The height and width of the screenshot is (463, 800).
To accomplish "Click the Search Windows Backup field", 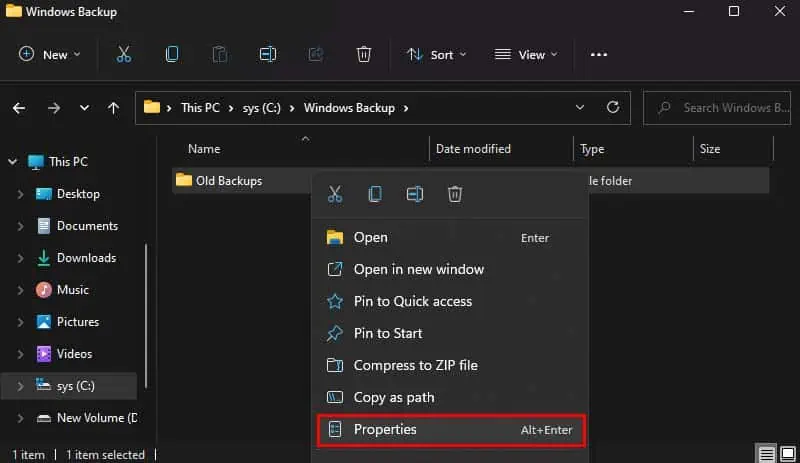I will (717, 108).
